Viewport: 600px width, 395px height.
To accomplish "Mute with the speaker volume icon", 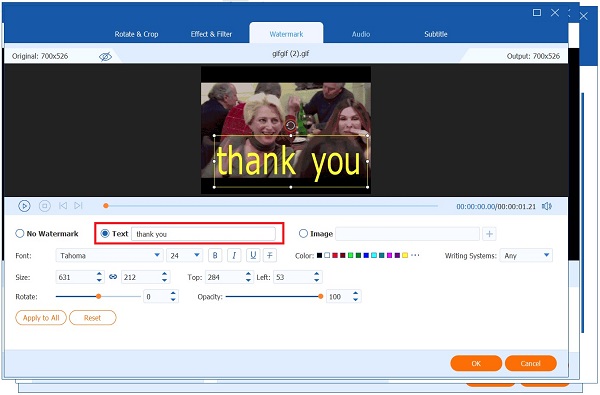I will 547,207.
